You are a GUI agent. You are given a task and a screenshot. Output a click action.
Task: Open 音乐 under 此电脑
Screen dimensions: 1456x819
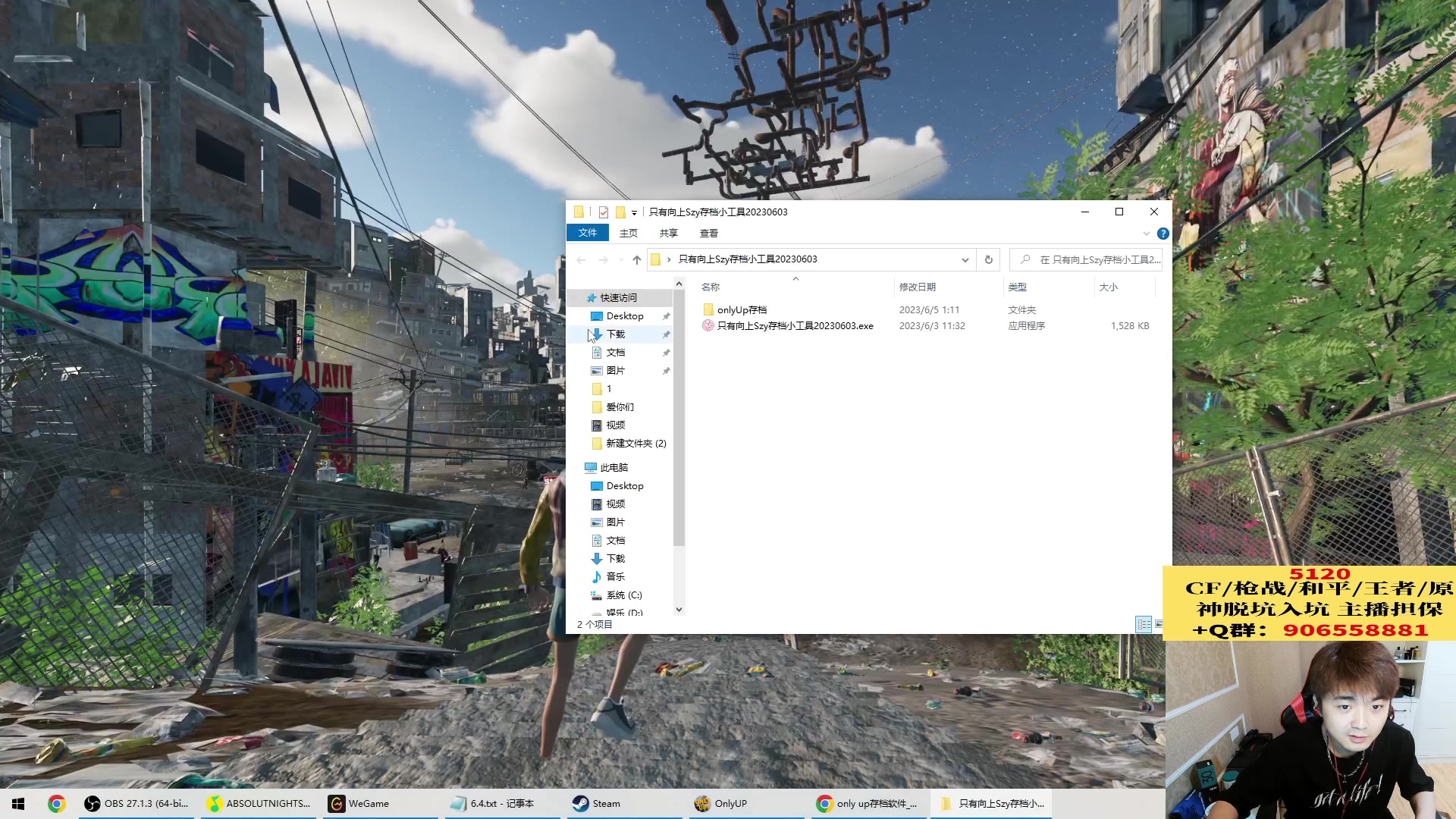point(616,576)
